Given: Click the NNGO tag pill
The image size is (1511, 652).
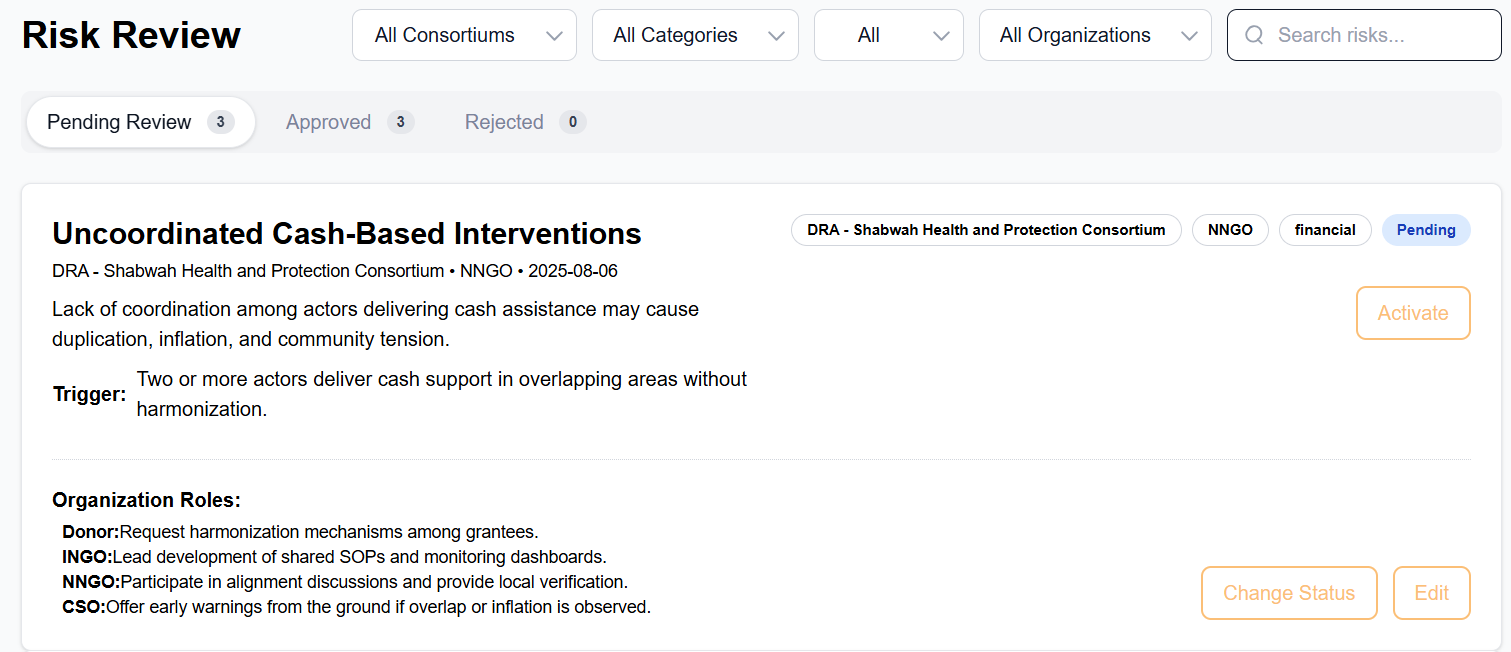Looking at the screenshot, I should tap(1230, 230).
